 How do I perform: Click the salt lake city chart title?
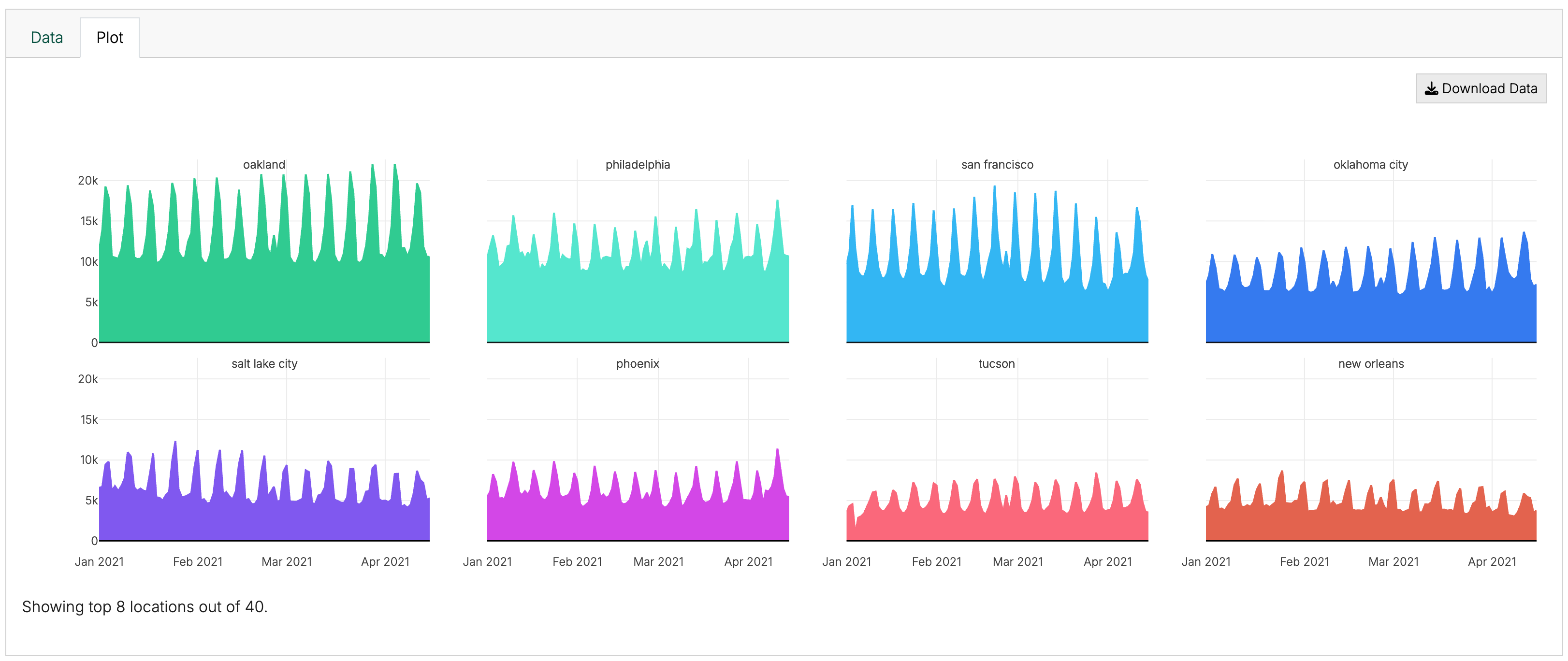[x=263, y=363]
